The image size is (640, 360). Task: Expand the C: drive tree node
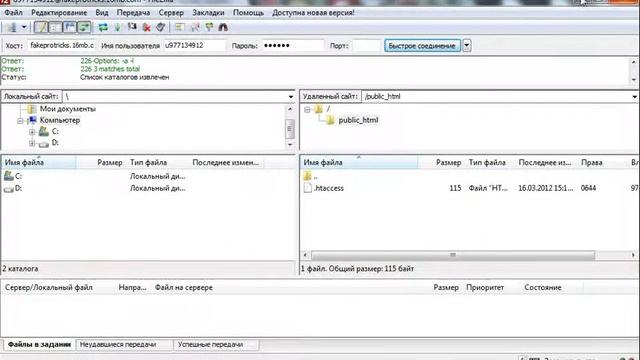click(x=32, y=132)
